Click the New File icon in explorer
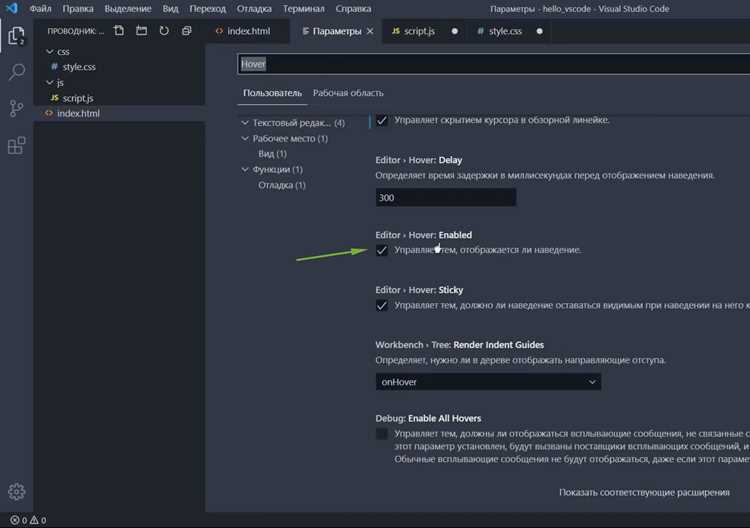The height and width of the screenshot is (528, 750). pyautogui.click(x=119, y=31)
